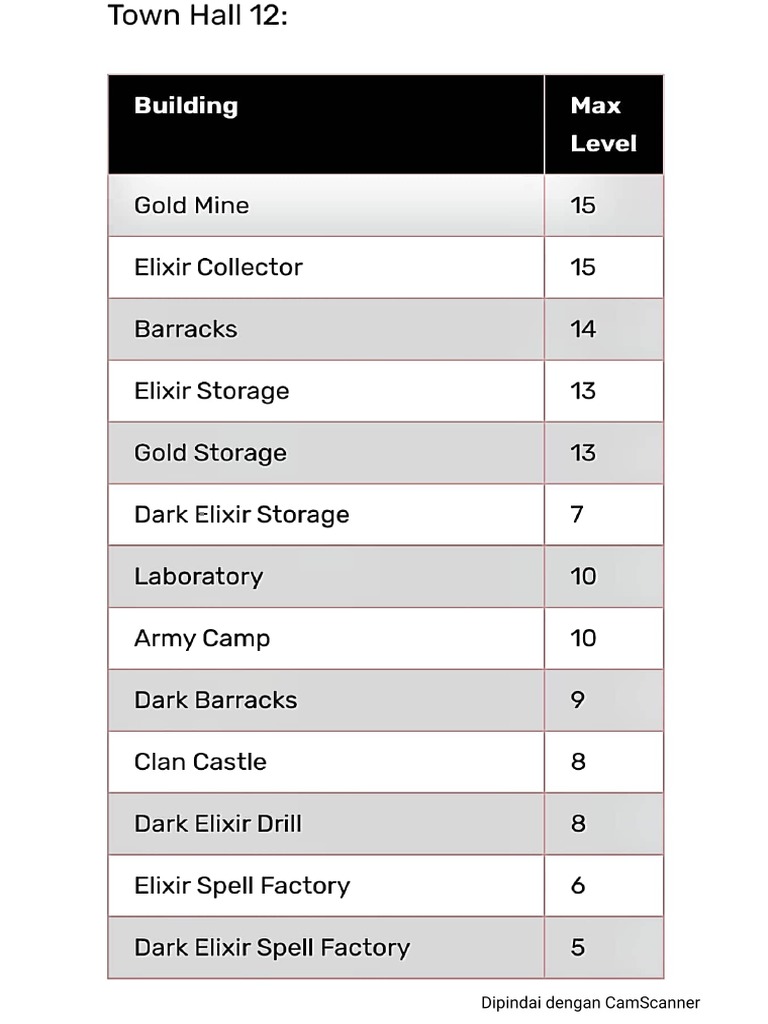Select the Clan Castle row label
The height and width of the screenshot is (1024, 768).
(x=201, y=762)
